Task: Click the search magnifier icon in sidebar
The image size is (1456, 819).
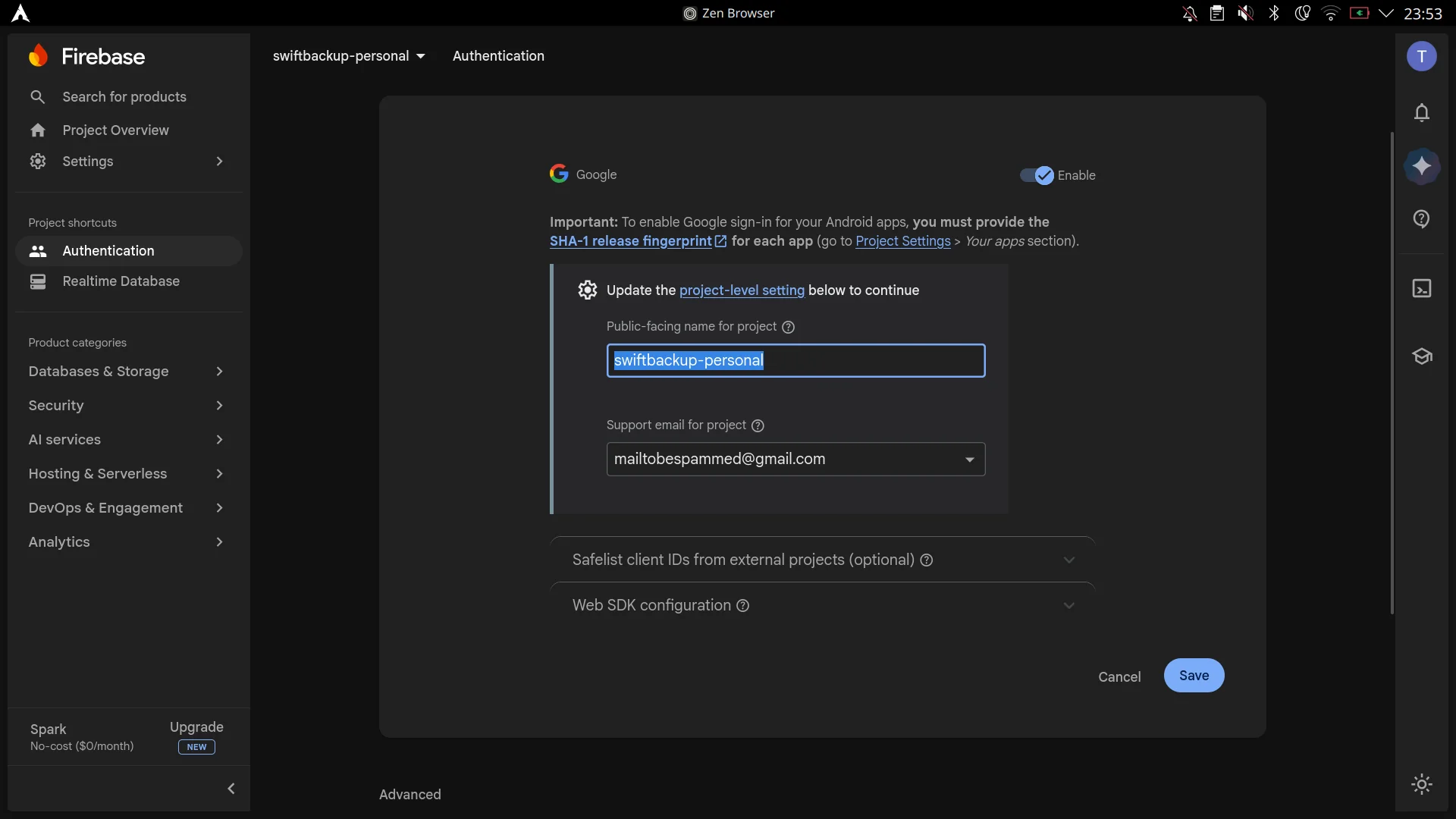Action: click(37, 97)
